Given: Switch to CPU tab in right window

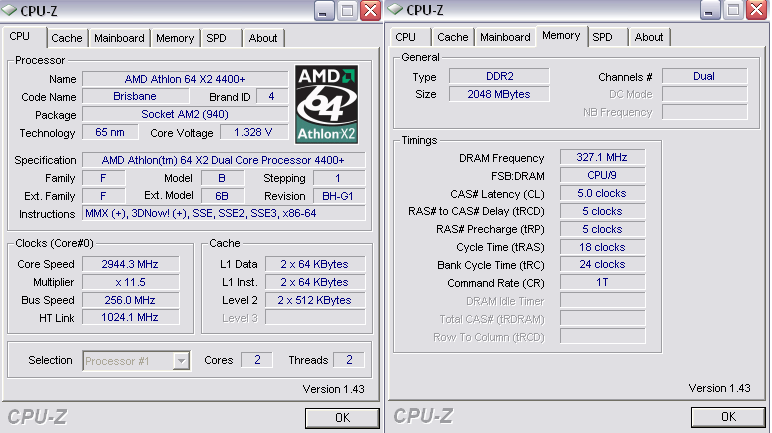Looking at the screenshot, I should [x=406, y=37].
